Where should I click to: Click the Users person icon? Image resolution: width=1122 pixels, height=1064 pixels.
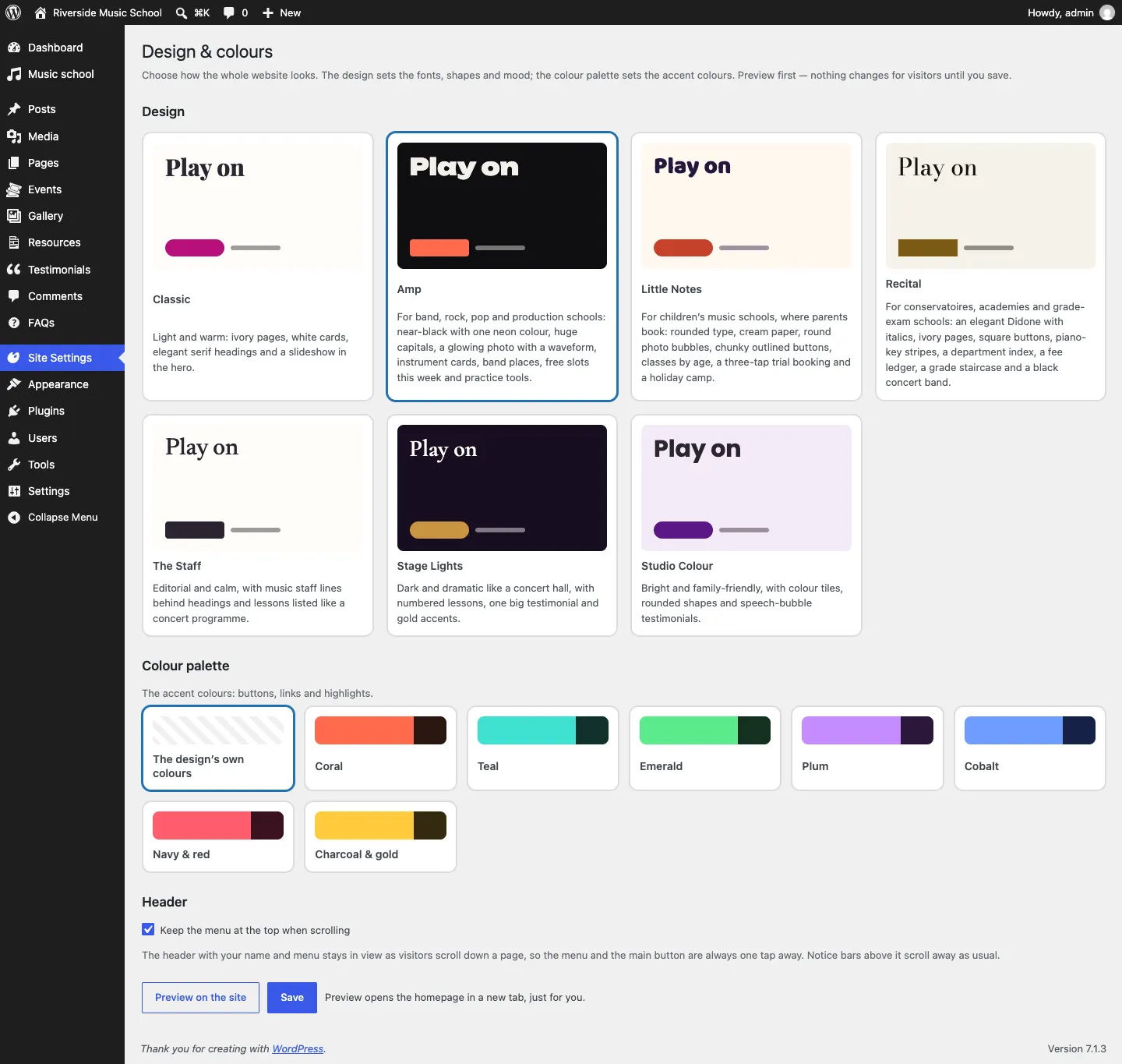(14, 438)
